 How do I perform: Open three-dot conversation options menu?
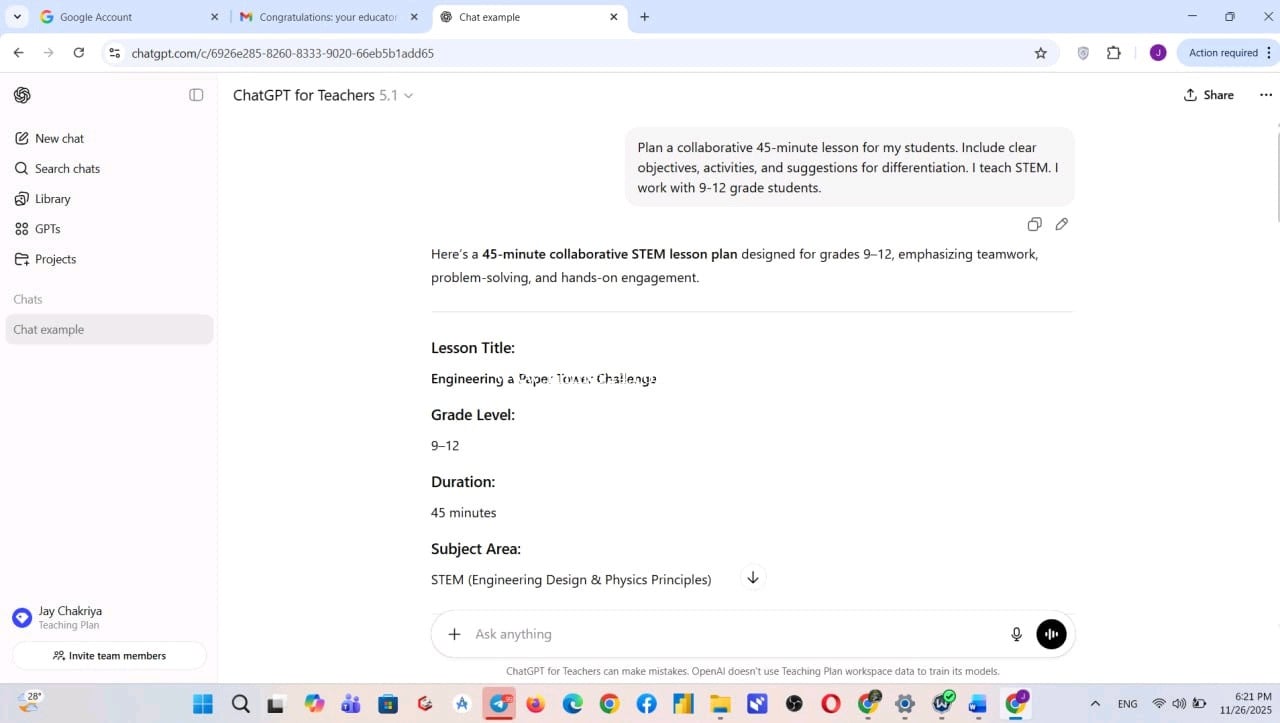coord(1266,95)
